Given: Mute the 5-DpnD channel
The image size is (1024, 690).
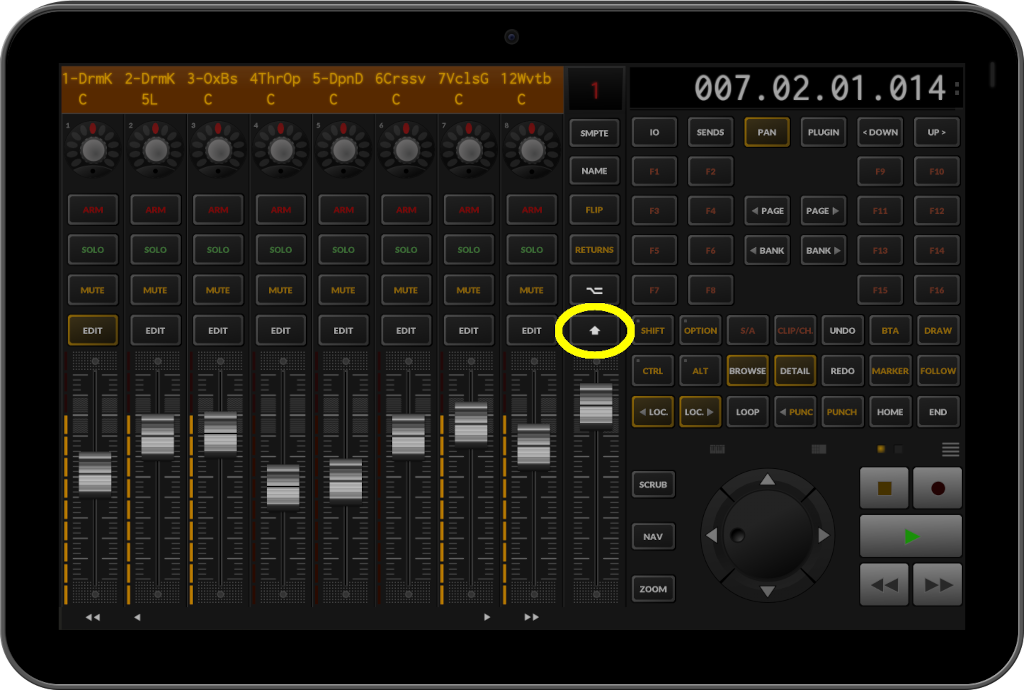Looking at the screenshot, I should (343, 290).
